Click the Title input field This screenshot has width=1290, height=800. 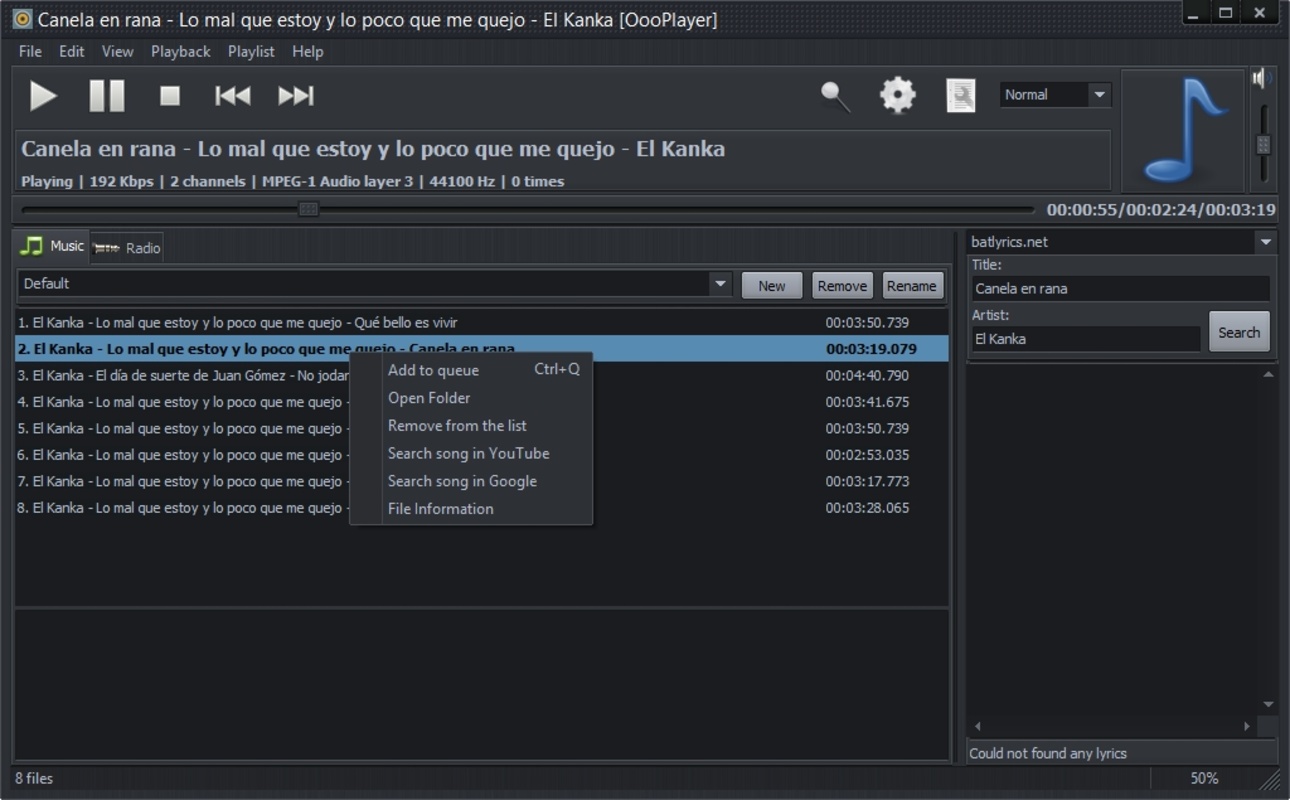(1120, 289)
